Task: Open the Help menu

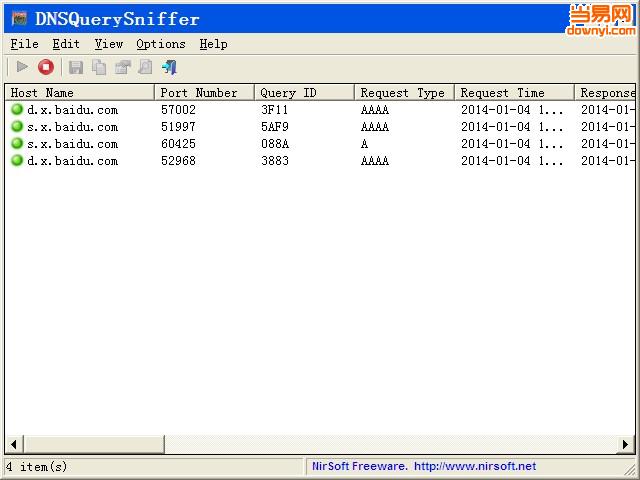Action: (213, 44)
